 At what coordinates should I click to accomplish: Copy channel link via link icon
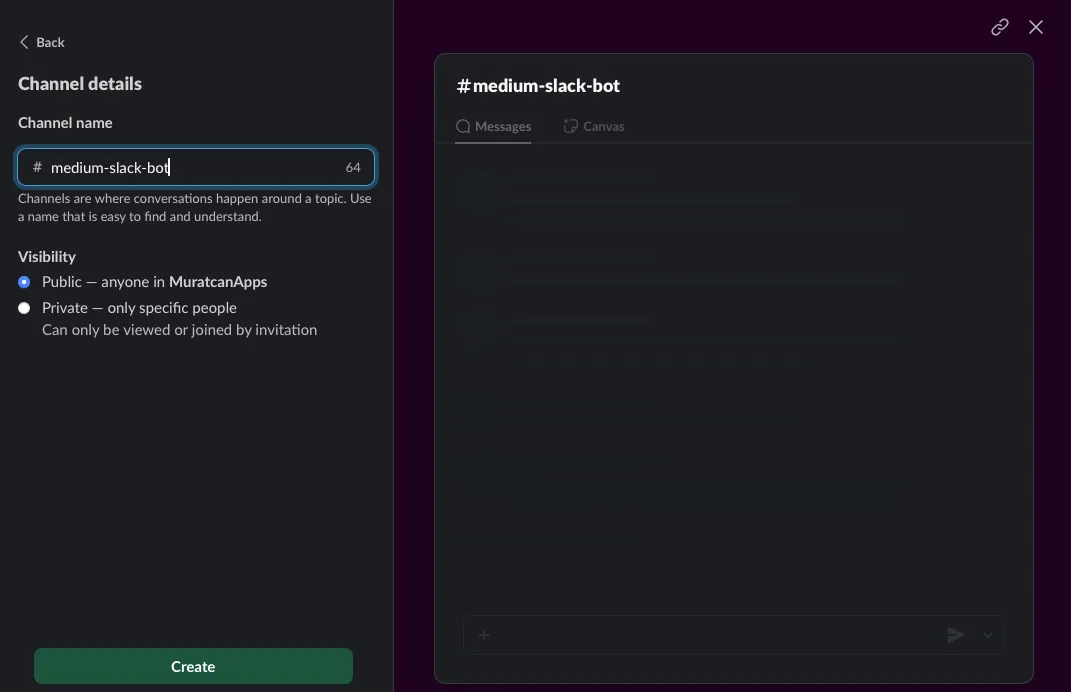(x=999, y=27)
